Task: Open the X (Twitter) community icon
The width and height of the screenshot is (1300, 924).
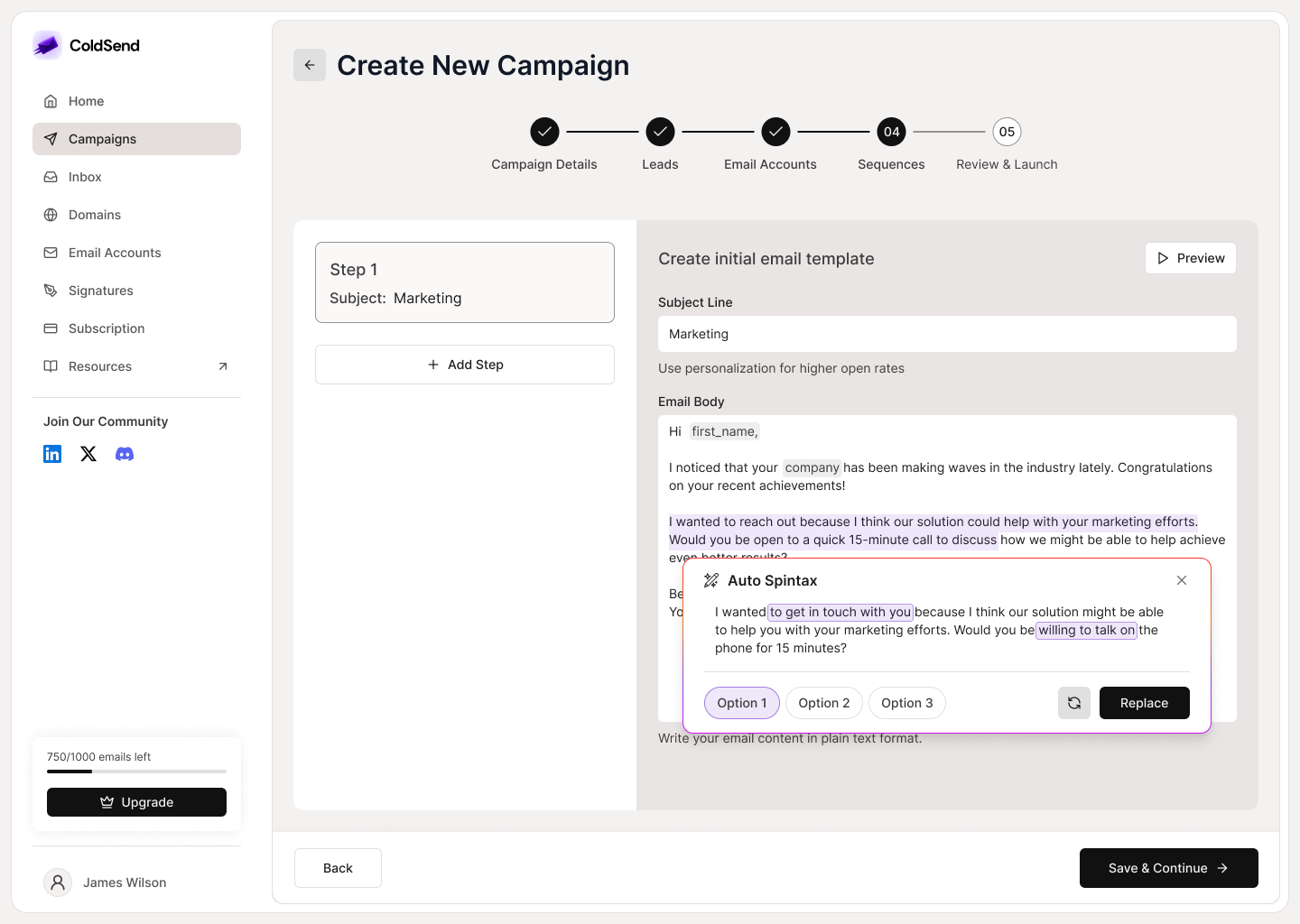Action: (88, 454)
